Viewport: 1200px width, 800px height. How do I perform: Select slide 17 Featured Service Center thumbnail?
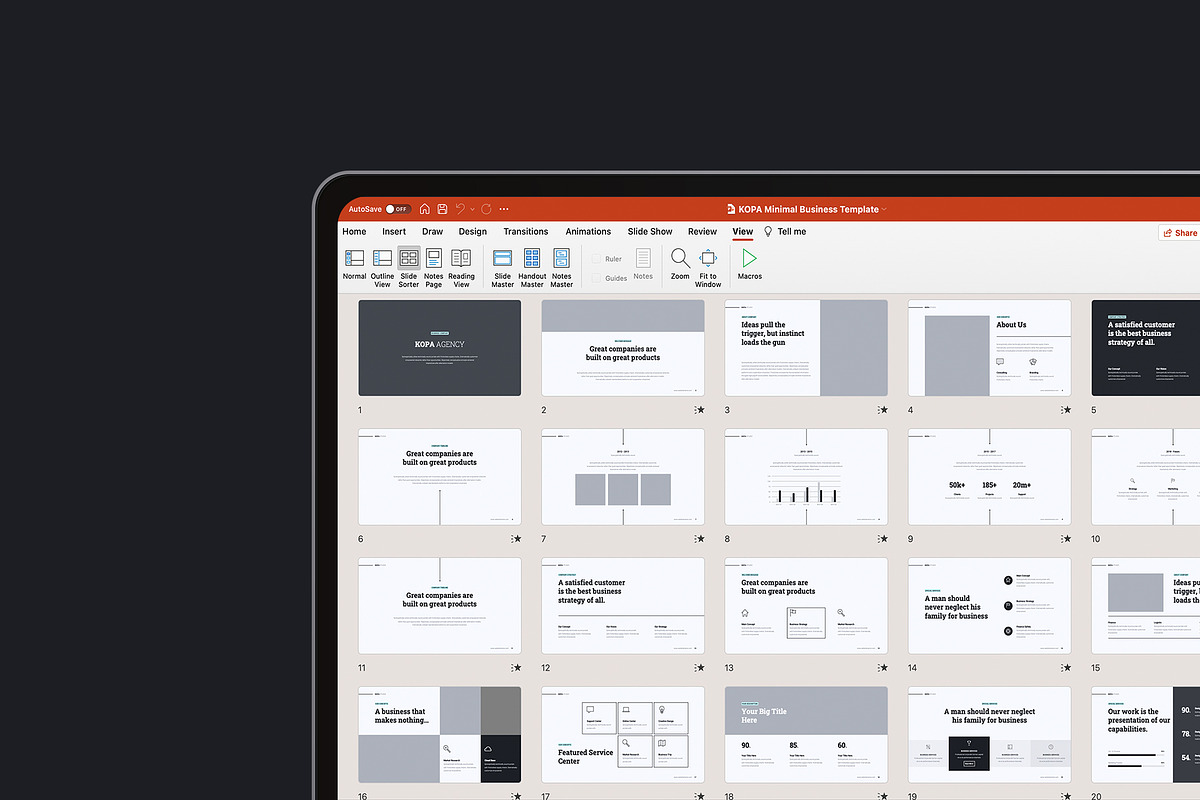point(623,735)
